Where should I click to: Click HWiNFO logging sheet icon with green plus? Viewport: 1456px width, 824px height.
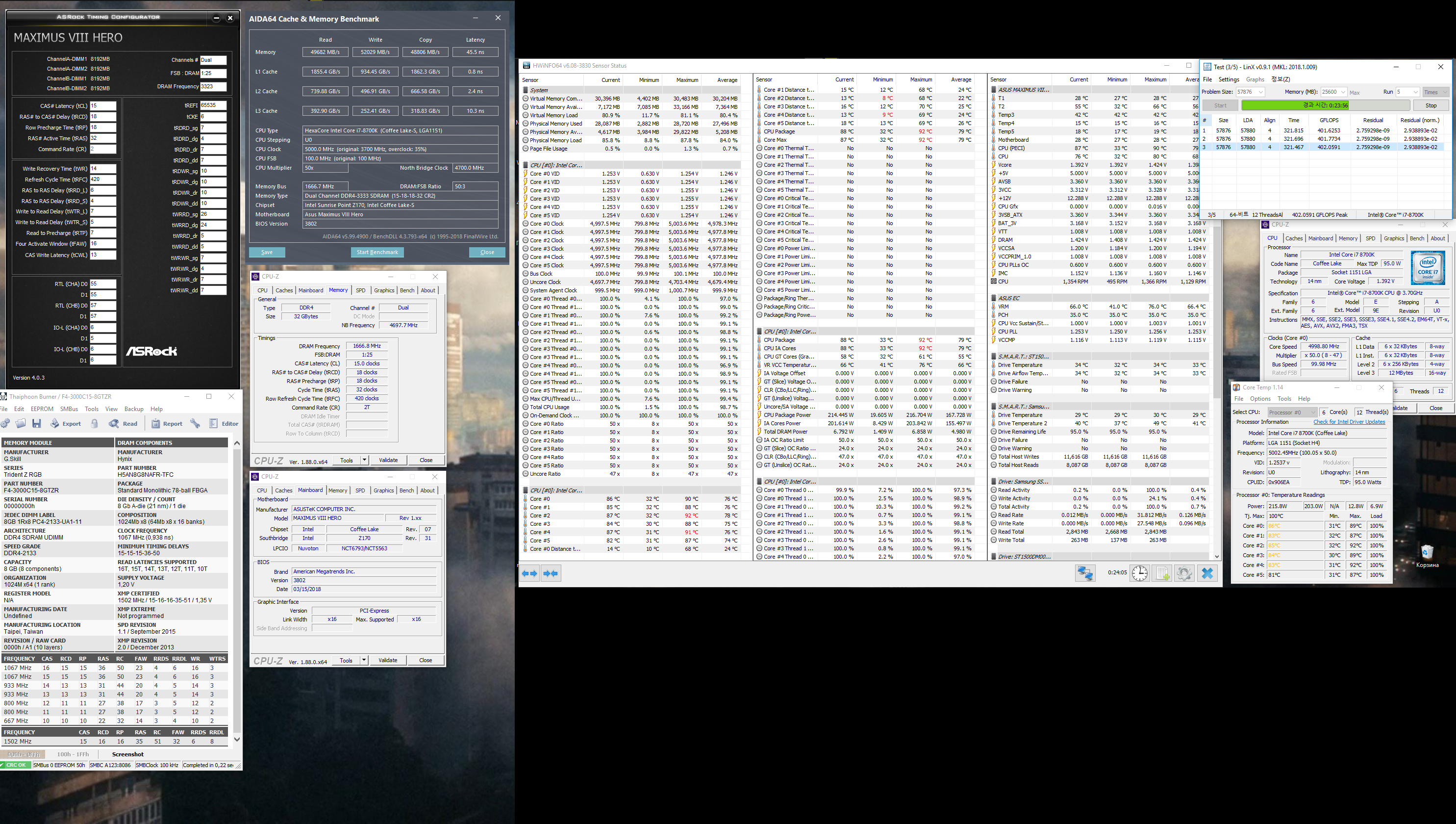click(1162, 573)
